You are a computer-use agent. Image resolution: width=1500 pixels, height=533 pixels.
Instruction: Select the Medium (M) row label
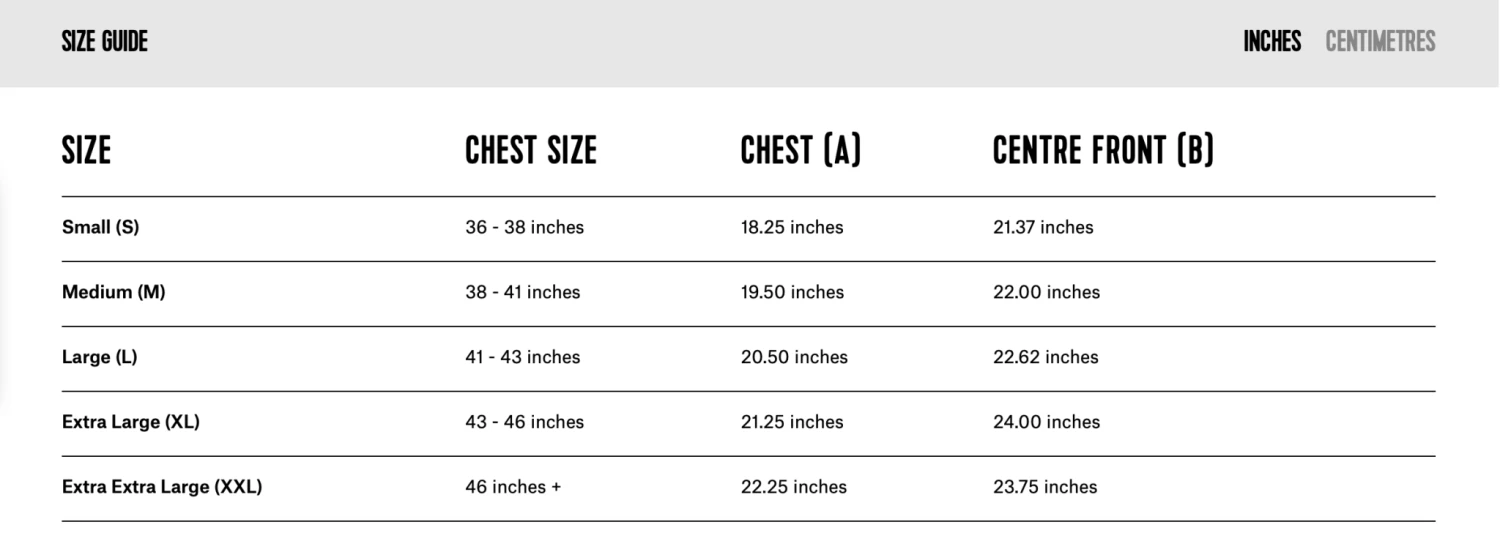(113, 292)
